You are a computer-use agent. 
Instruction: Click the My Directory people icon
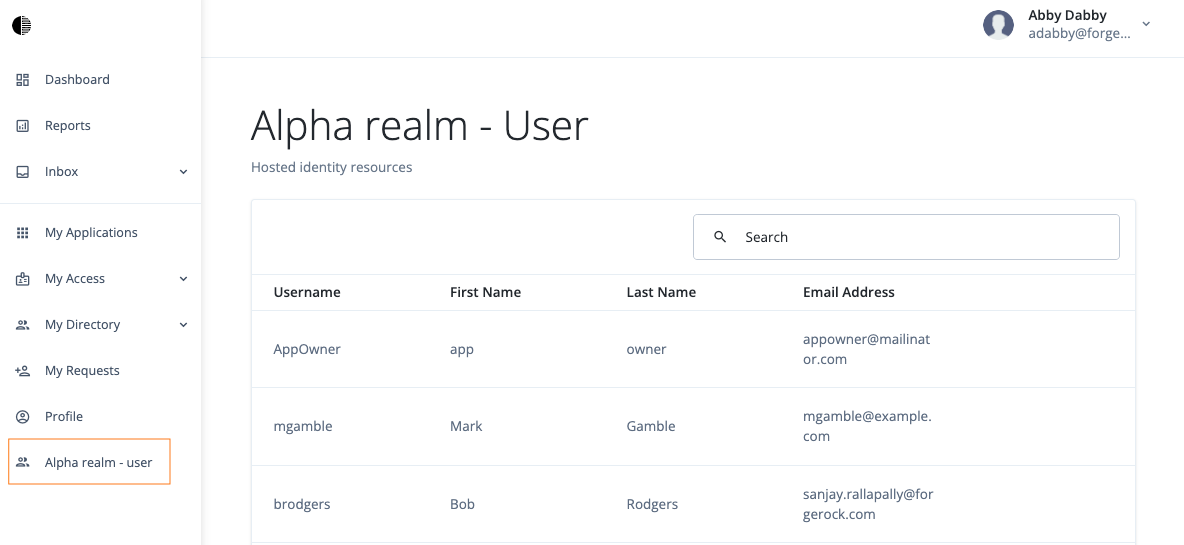point(23,325)
